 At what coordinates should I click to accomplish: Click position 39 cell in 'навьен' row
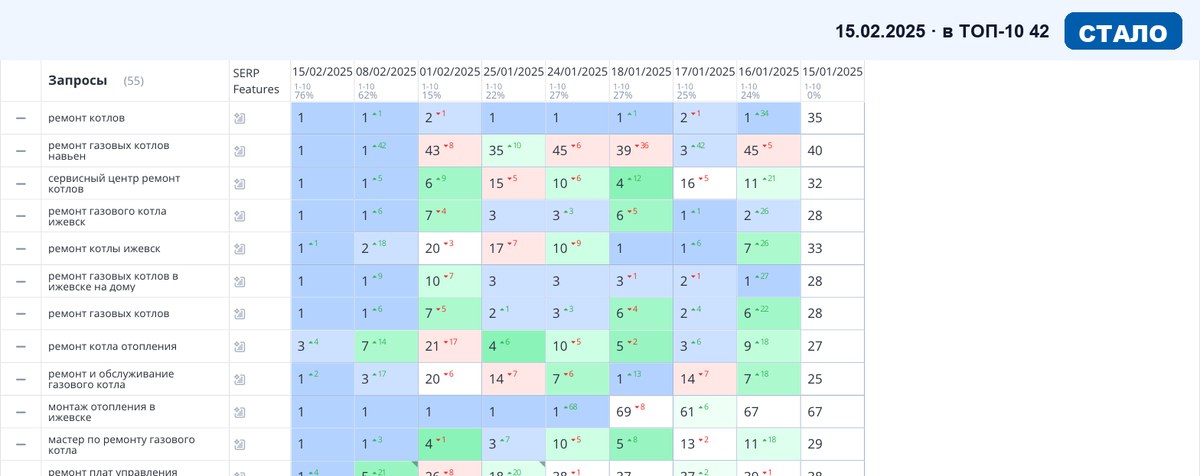tap(641, 151)
